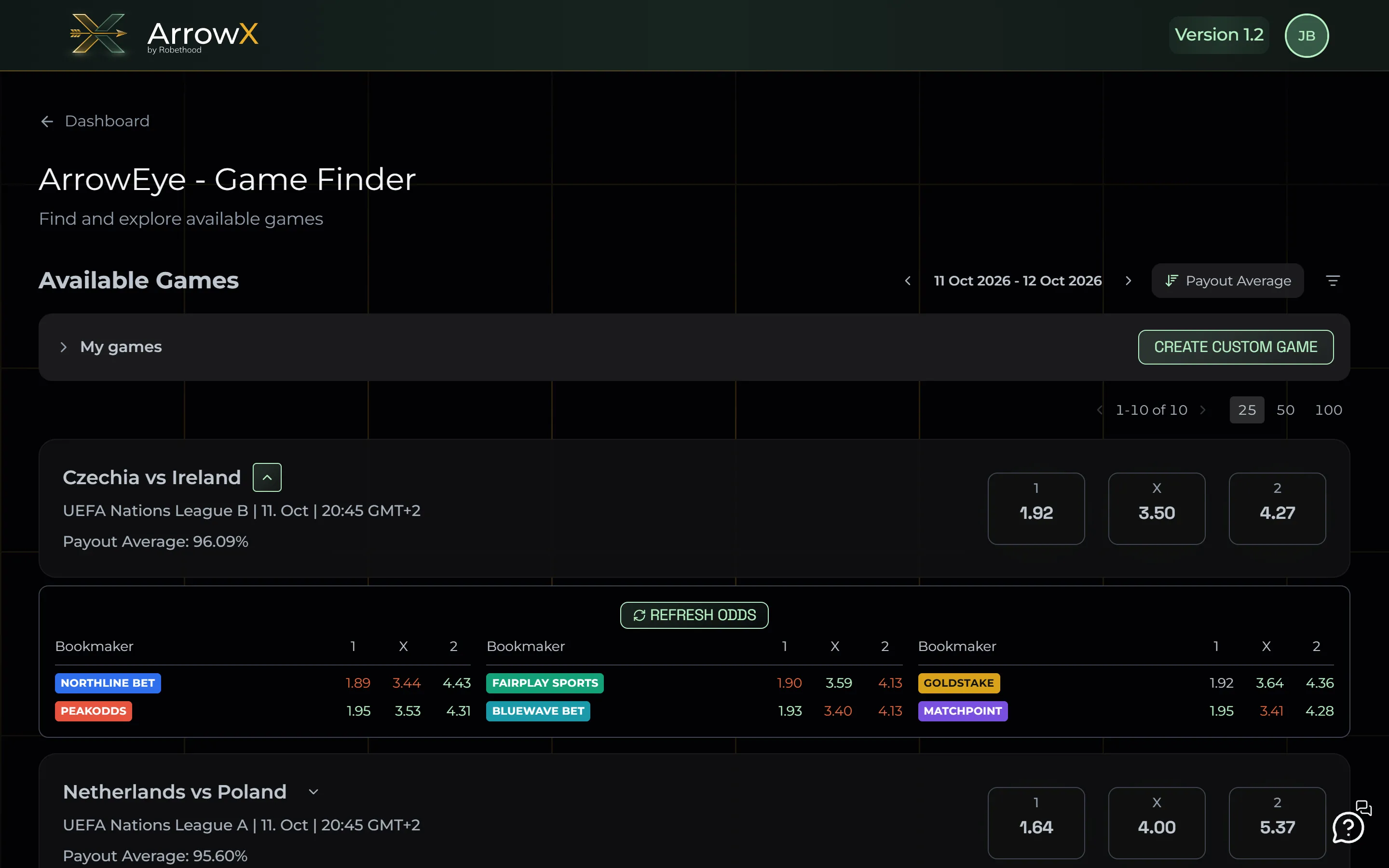Click the Netherlands vs Poland title
Viewport: 1389px width, 868px height.
pyautogui.click(x=175, y=792)
